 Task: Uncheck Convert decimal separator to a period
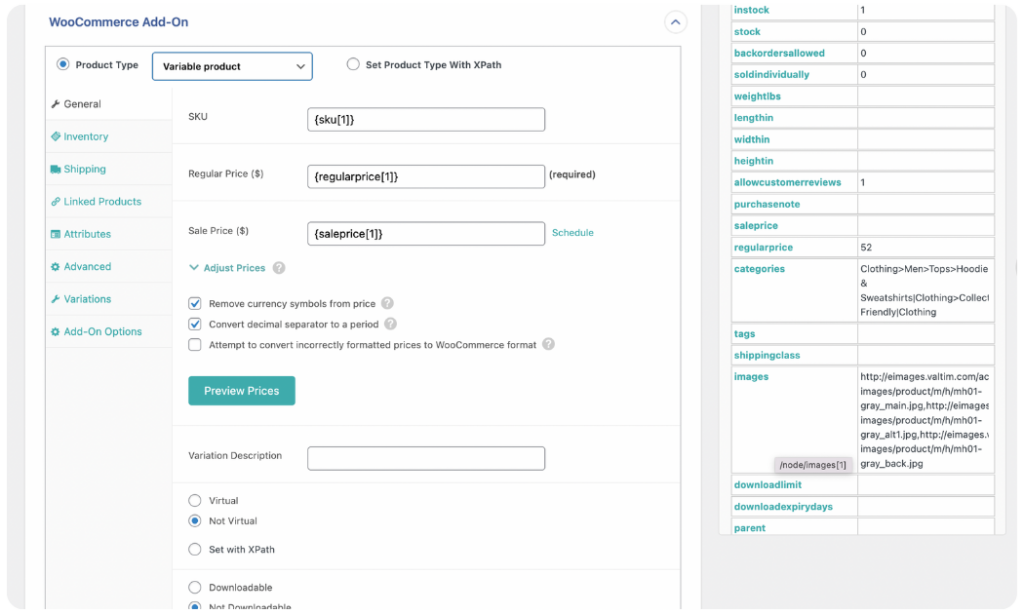195,324
